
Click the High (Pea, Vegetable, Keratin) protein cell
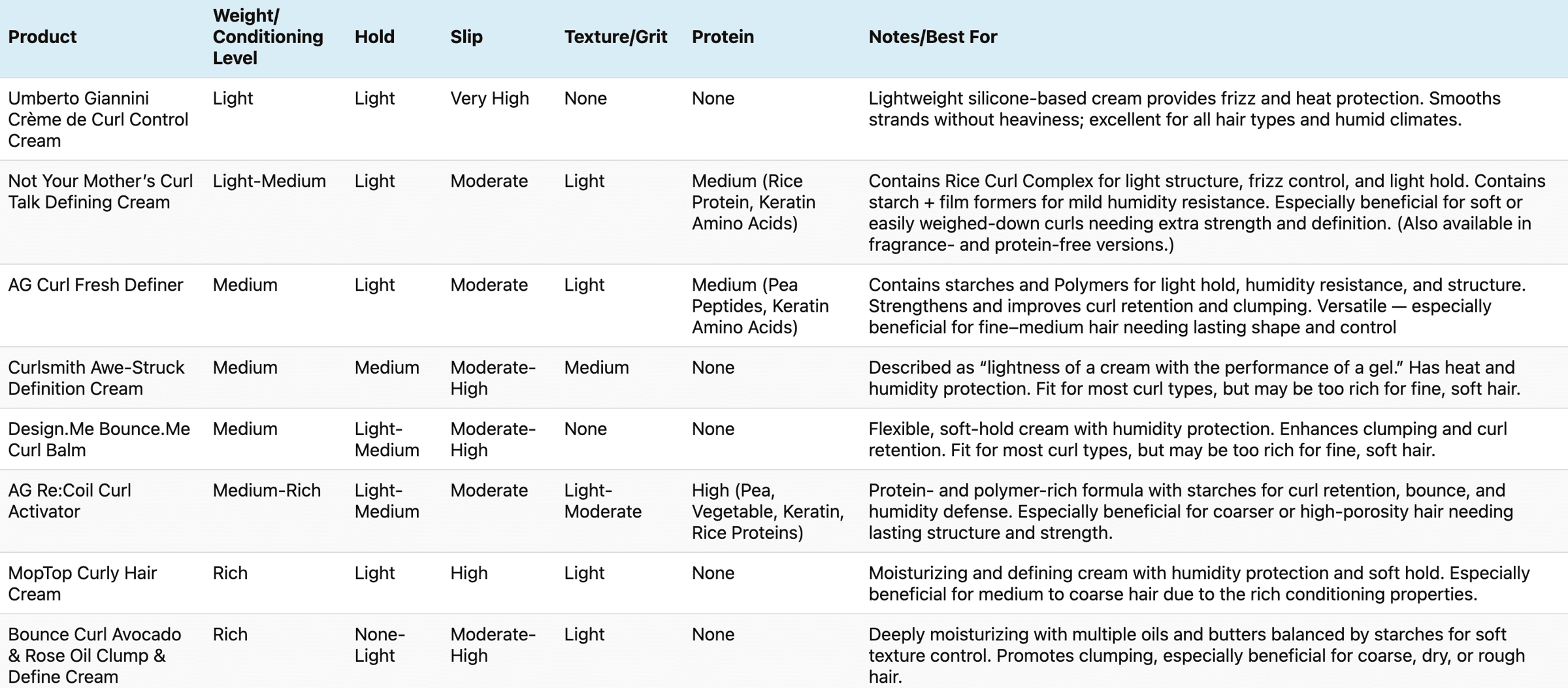768,512
